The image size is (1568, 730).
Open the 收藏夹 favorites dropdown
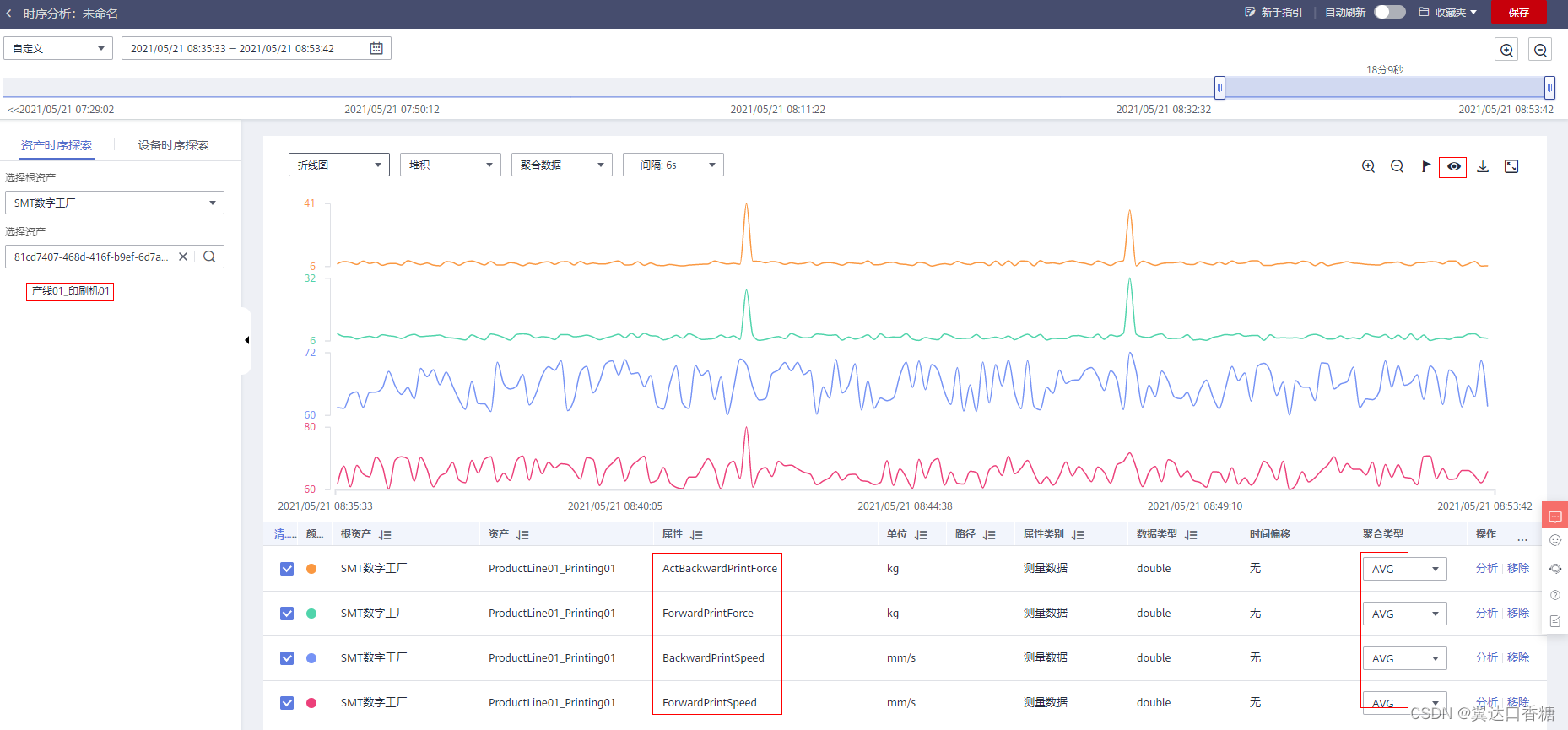point(1448,13)
